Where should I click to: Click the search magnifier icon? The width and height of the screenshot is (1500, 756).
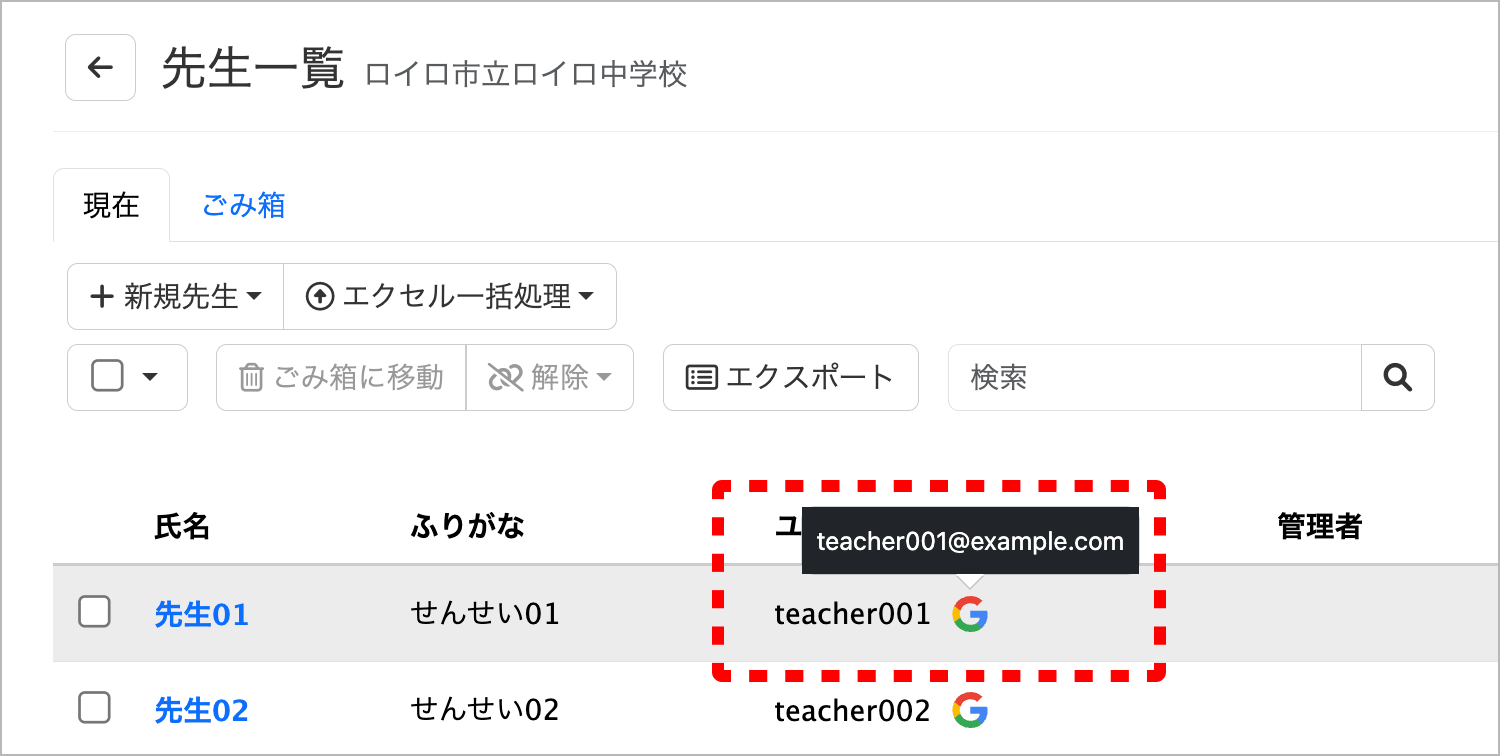pyautogui.click(x=1397, y=377)
